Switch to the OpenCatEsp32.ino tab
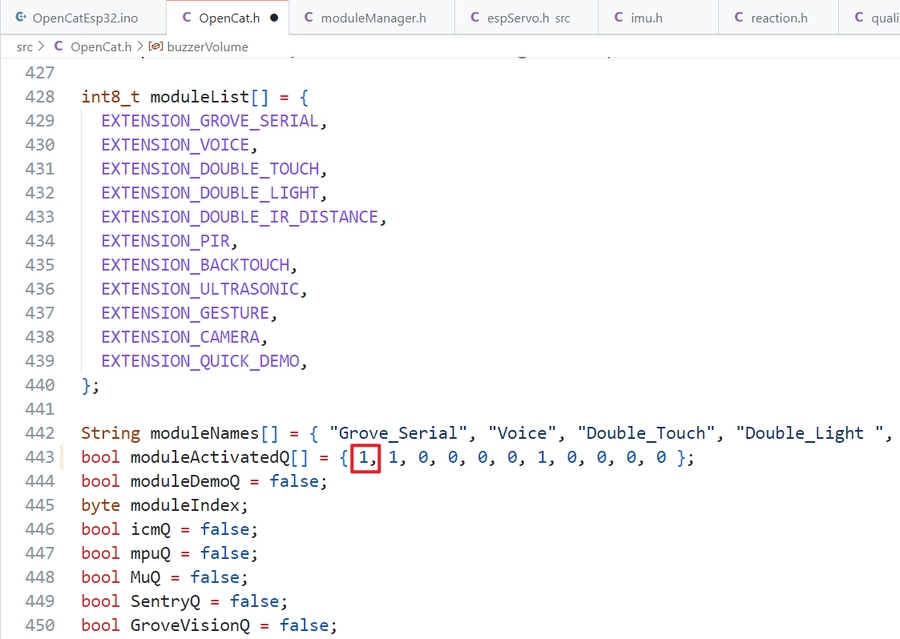 (x=85, y=18)
